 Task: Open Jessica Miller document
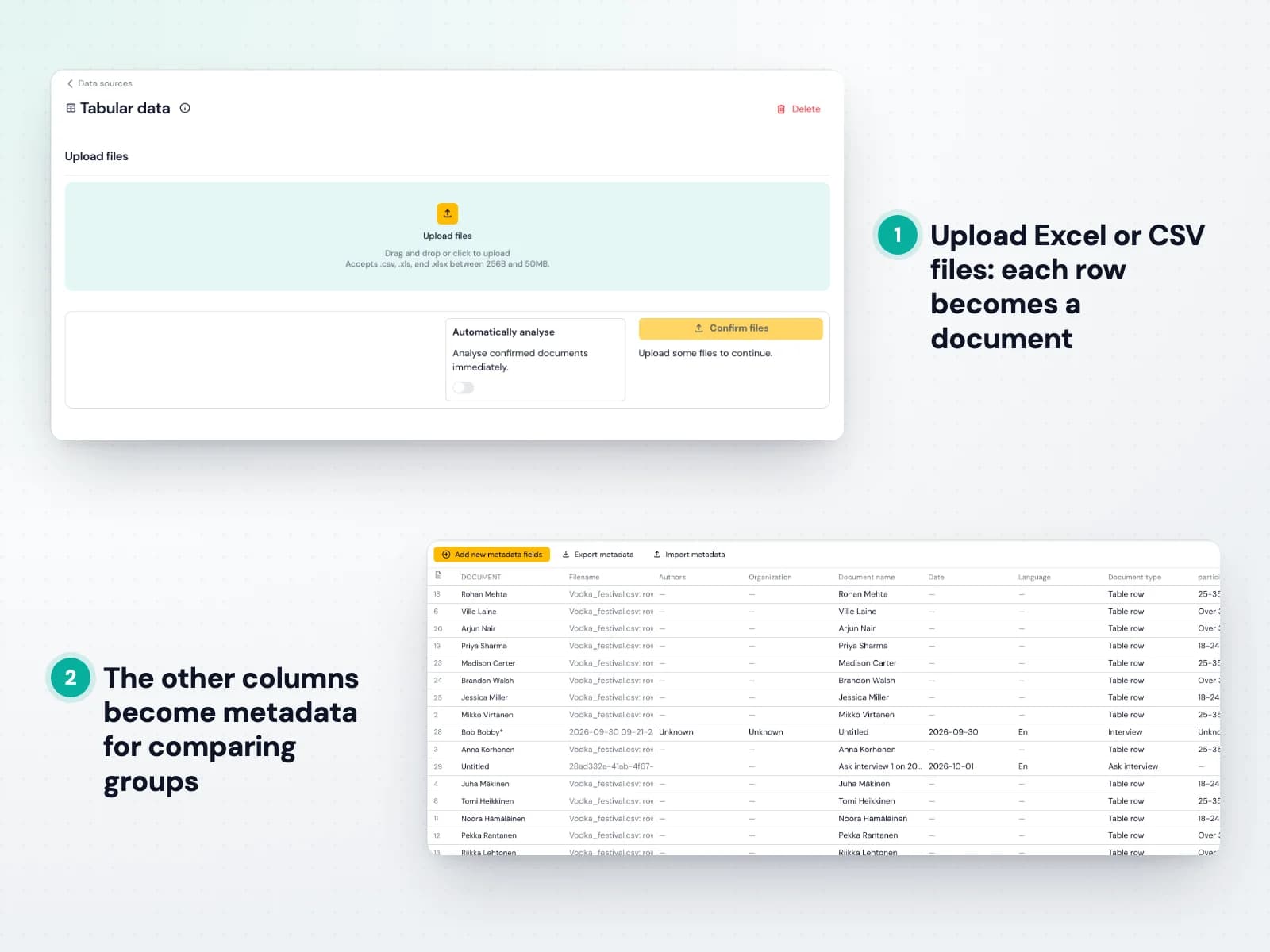click(x=484, y=697)
